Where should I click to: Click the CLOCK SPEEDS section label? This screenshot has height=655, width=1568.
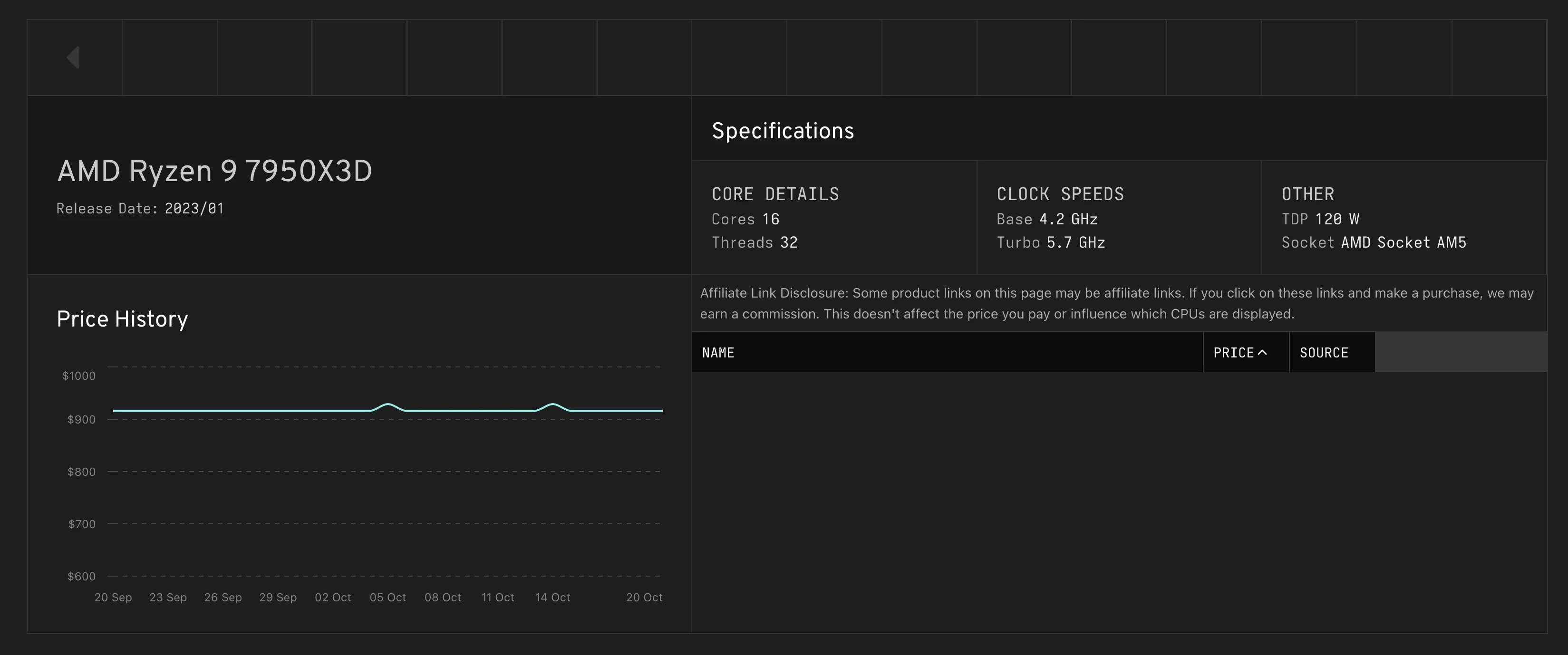point(1060,194)
